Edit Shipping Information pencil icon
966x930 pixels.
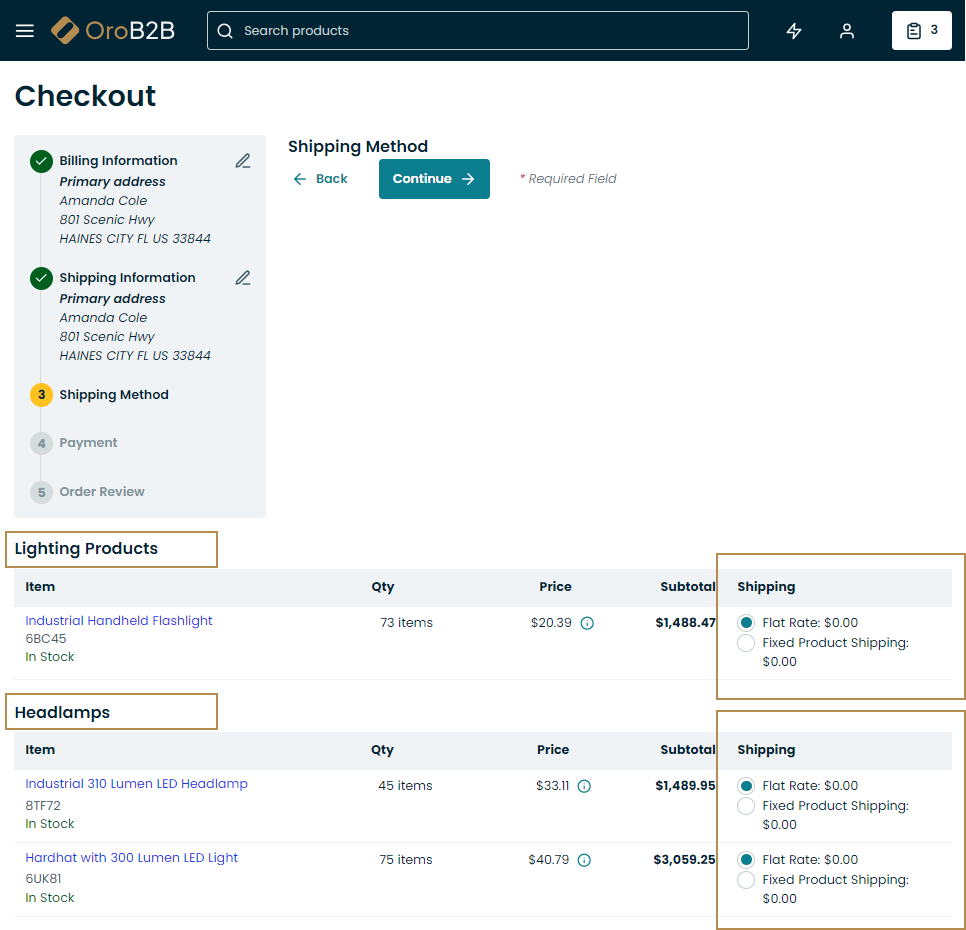(x=243, y=278)
